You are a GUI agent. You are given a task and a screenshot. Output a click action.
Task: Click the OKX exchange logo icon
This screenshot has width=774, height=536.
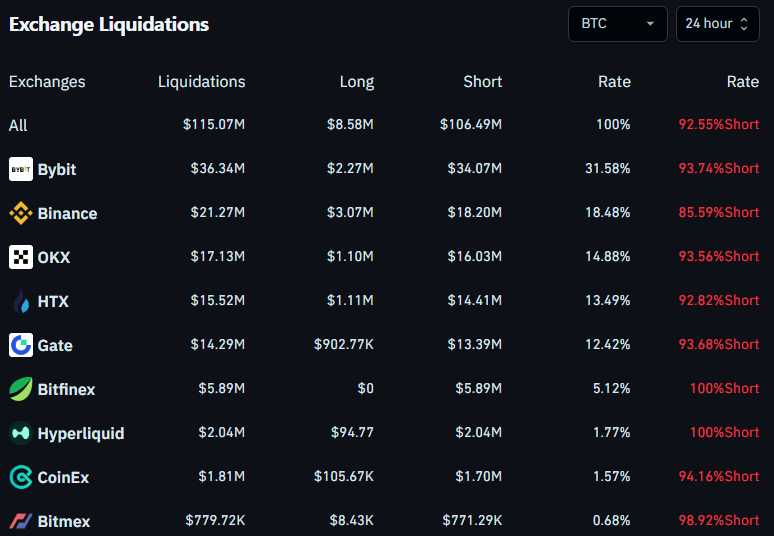click(21, 257)
